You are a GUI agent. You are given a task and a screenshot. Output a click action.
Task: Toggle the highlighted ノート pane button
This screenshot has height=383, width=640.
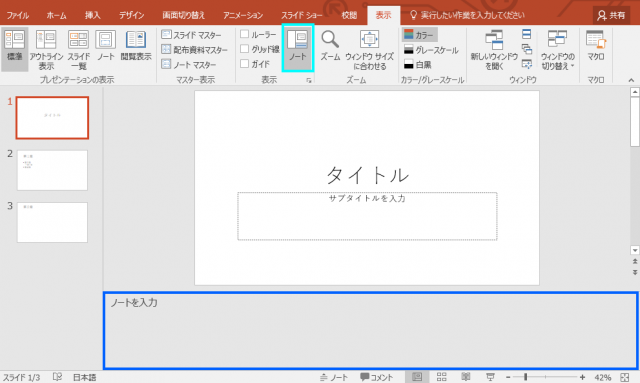[x=298, y=47]
